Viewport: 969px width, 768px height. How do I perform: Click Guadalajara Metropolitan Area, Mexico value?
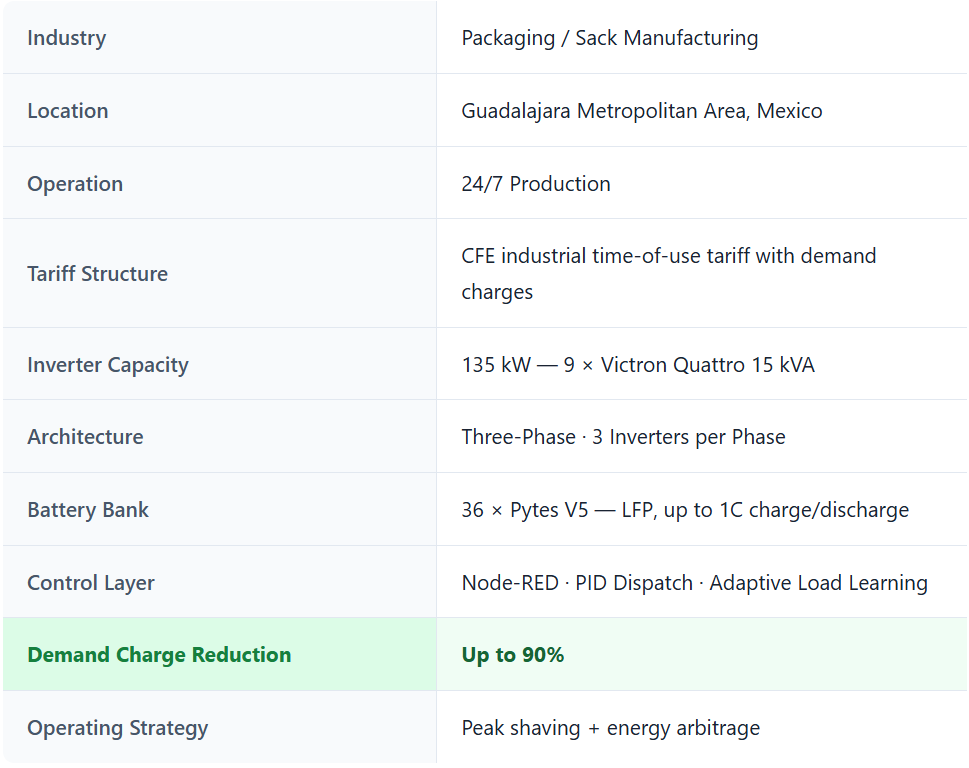(x=641, y=111)
